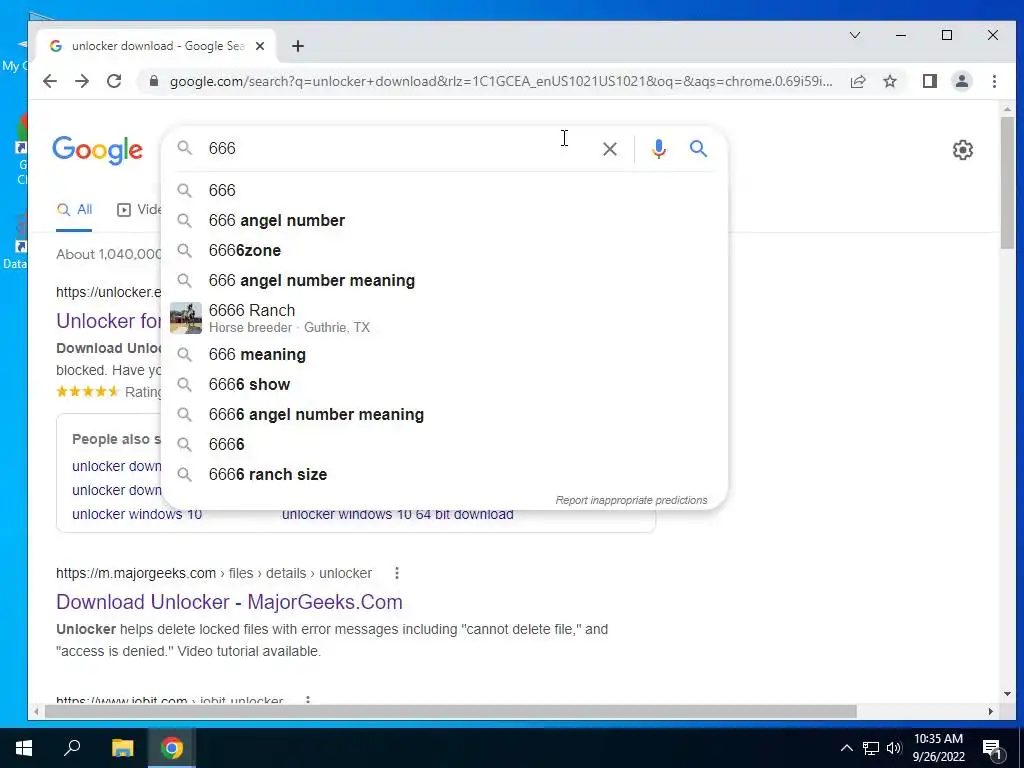Click the vertical page scrollbar

point(1007,183)
